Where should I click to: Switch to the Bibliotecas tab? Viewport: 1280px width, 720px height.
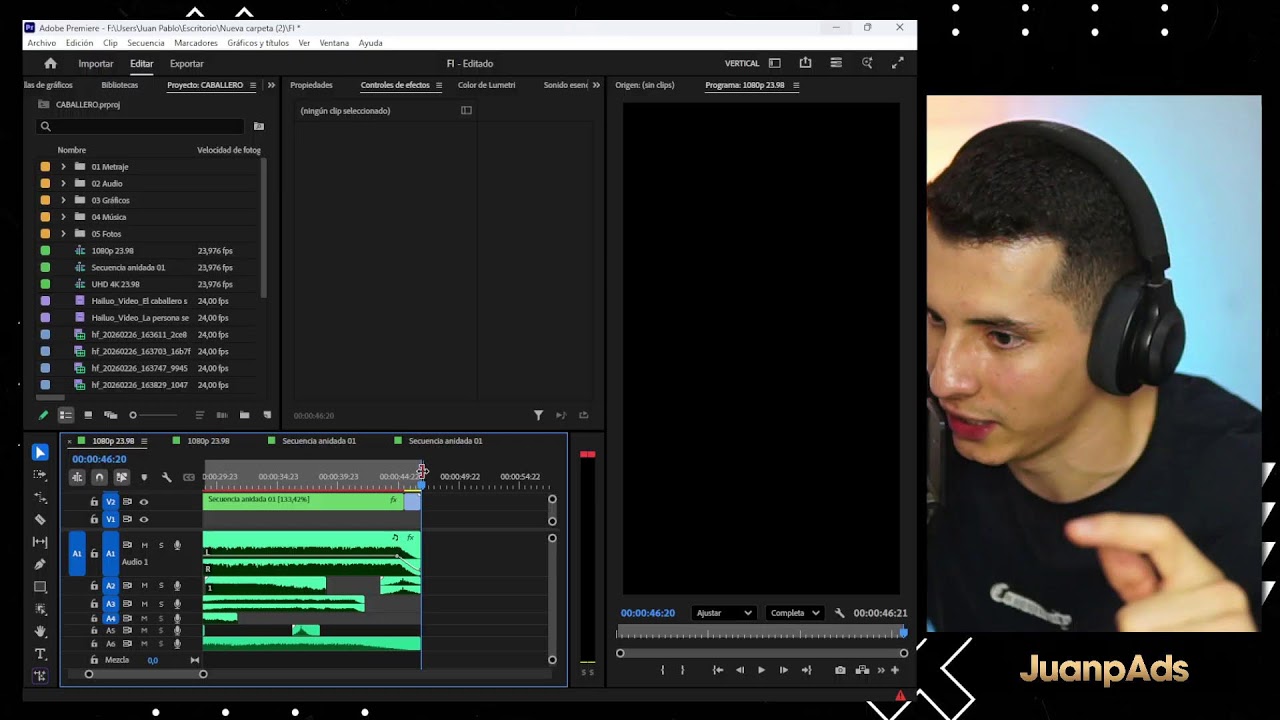click(x=120, y=85)
